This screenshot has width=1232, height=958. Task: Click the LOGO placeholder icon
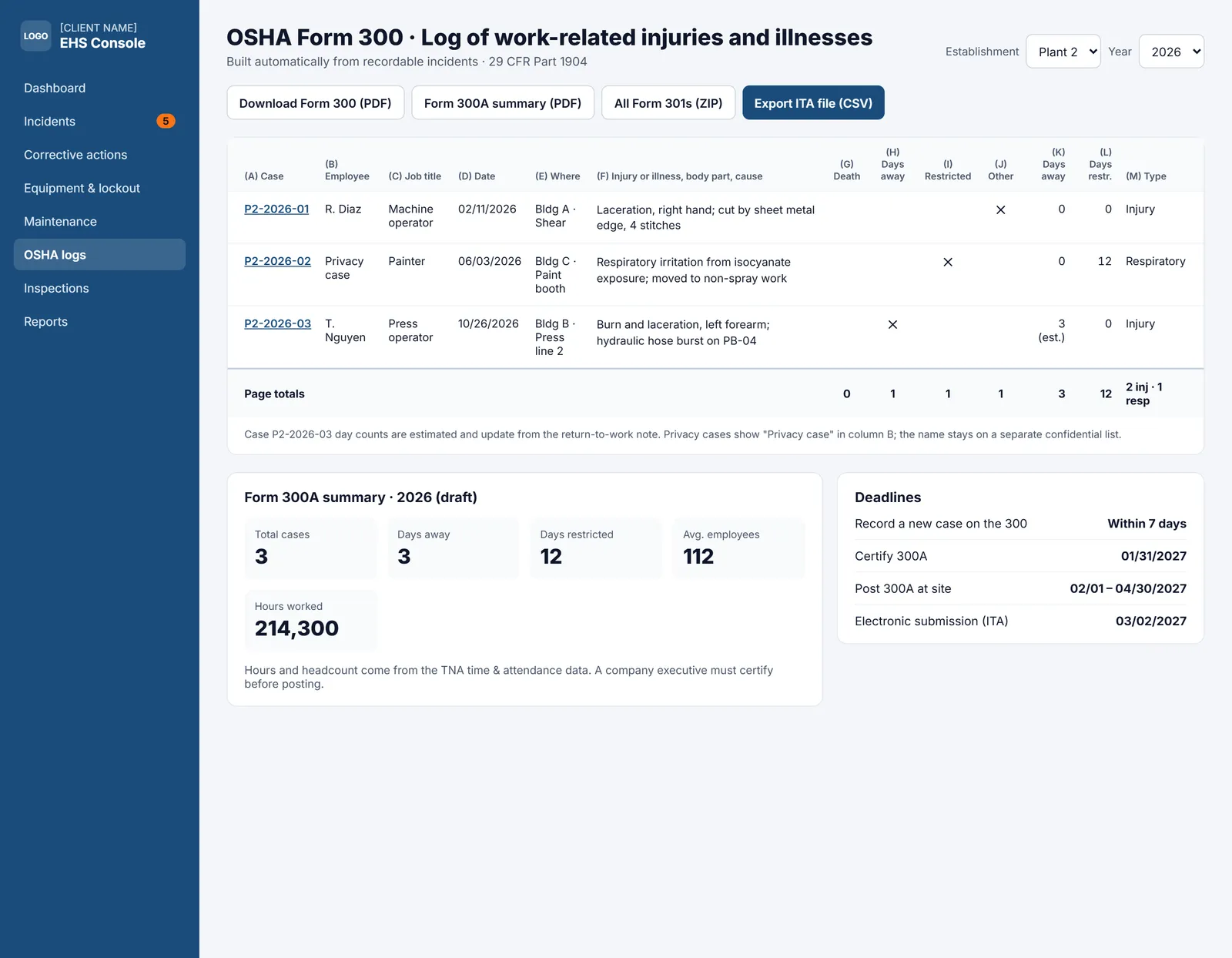[35, 36]
